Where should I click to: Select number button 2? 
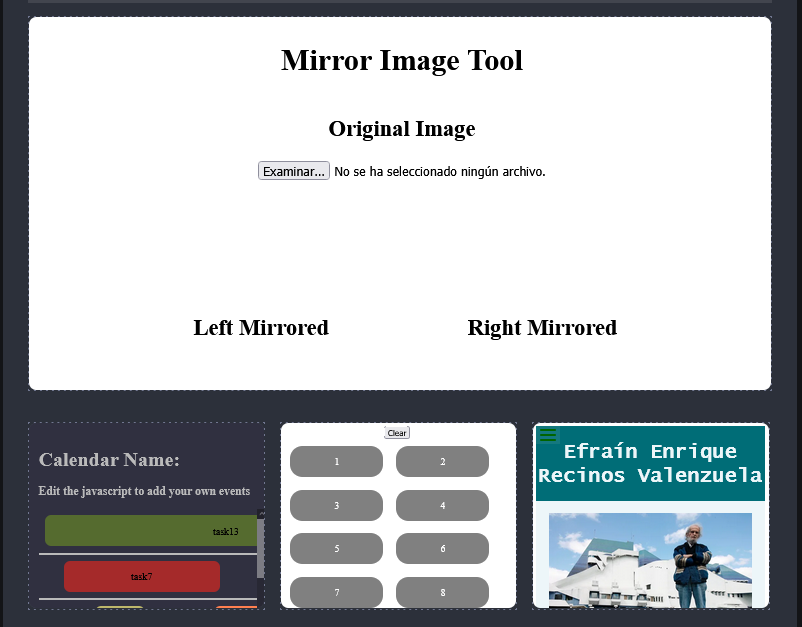pyautogui.click(x=442, y=461)
